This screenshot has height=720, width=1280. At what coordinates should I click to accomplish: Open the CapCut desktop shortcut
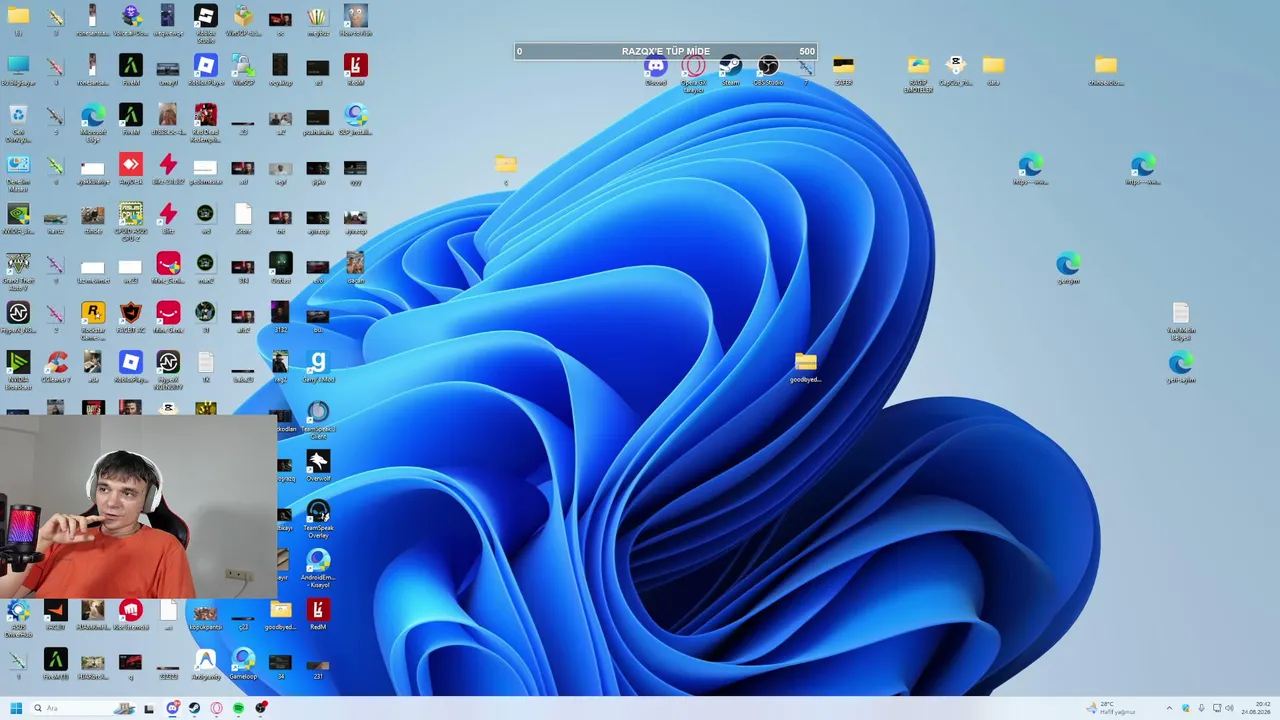(955, 71)
